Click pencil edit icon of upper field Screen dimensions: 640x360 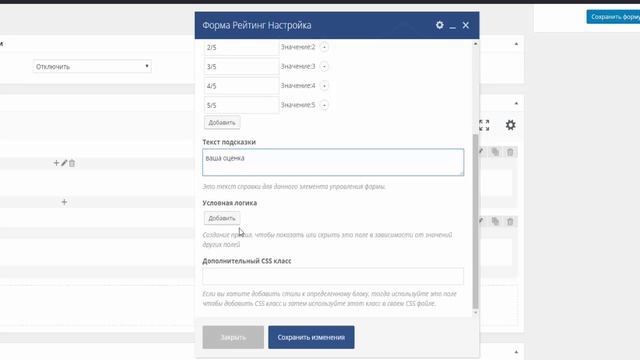pos(481,152)
